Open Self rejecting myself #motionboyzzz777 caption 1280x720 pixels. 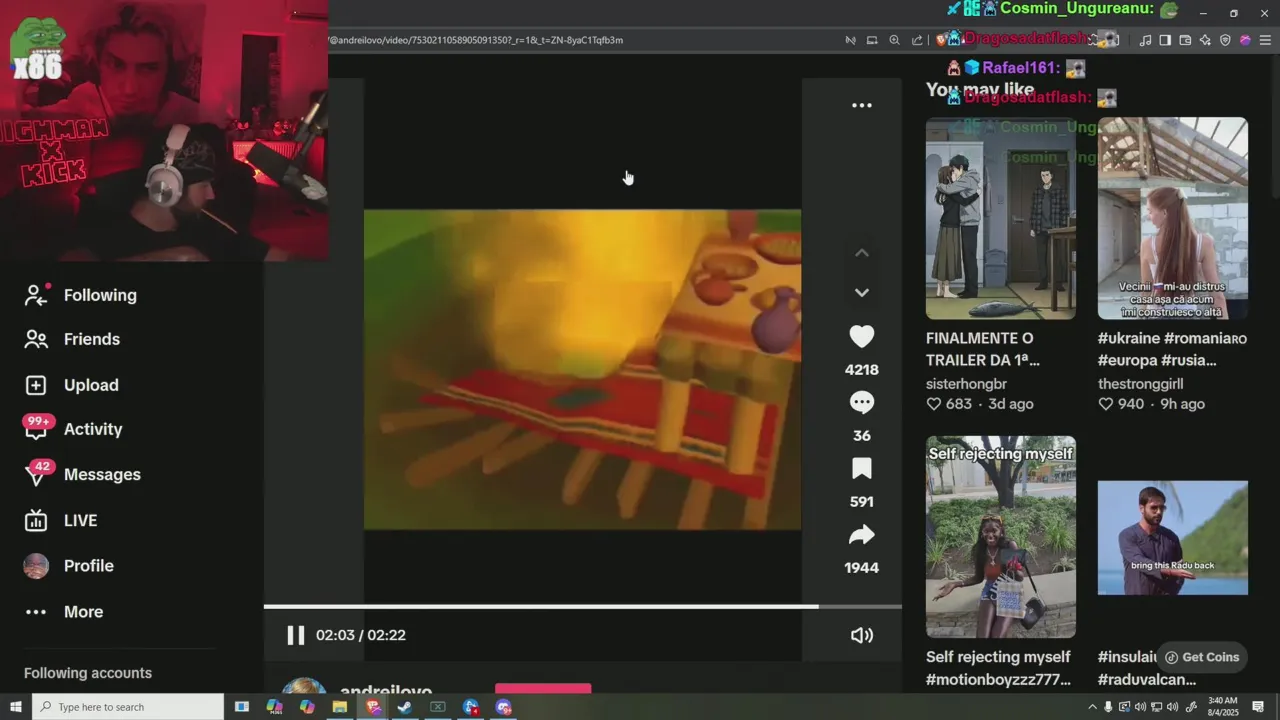point(998,668)
